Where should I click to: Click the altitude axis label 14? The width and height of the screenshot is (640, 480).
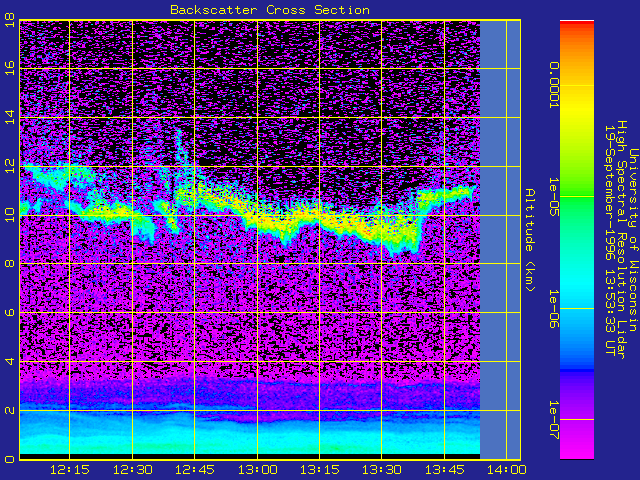10,117
